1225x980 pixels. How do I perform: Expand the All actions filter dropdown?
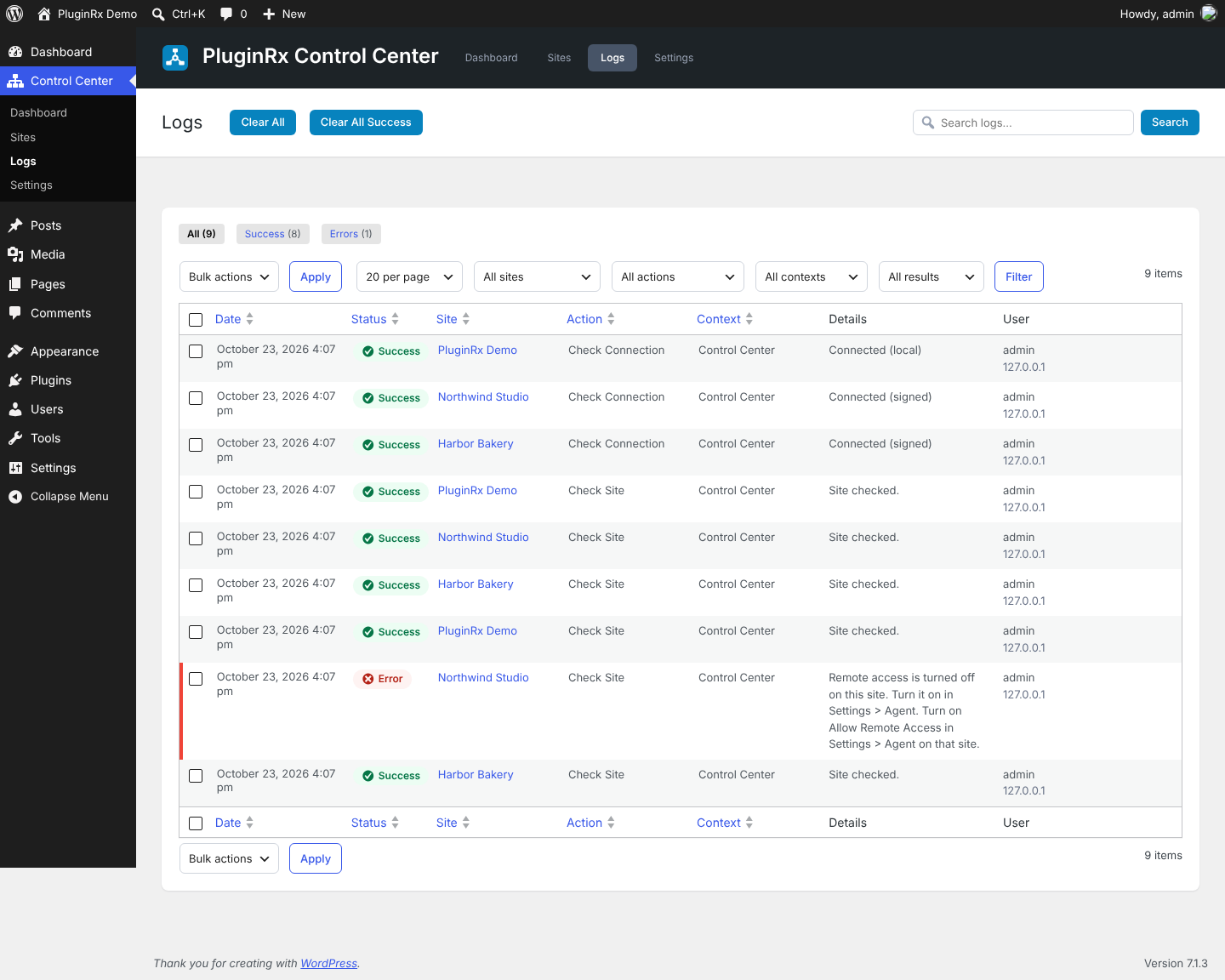pyautogui.click(x=678, y=276)
